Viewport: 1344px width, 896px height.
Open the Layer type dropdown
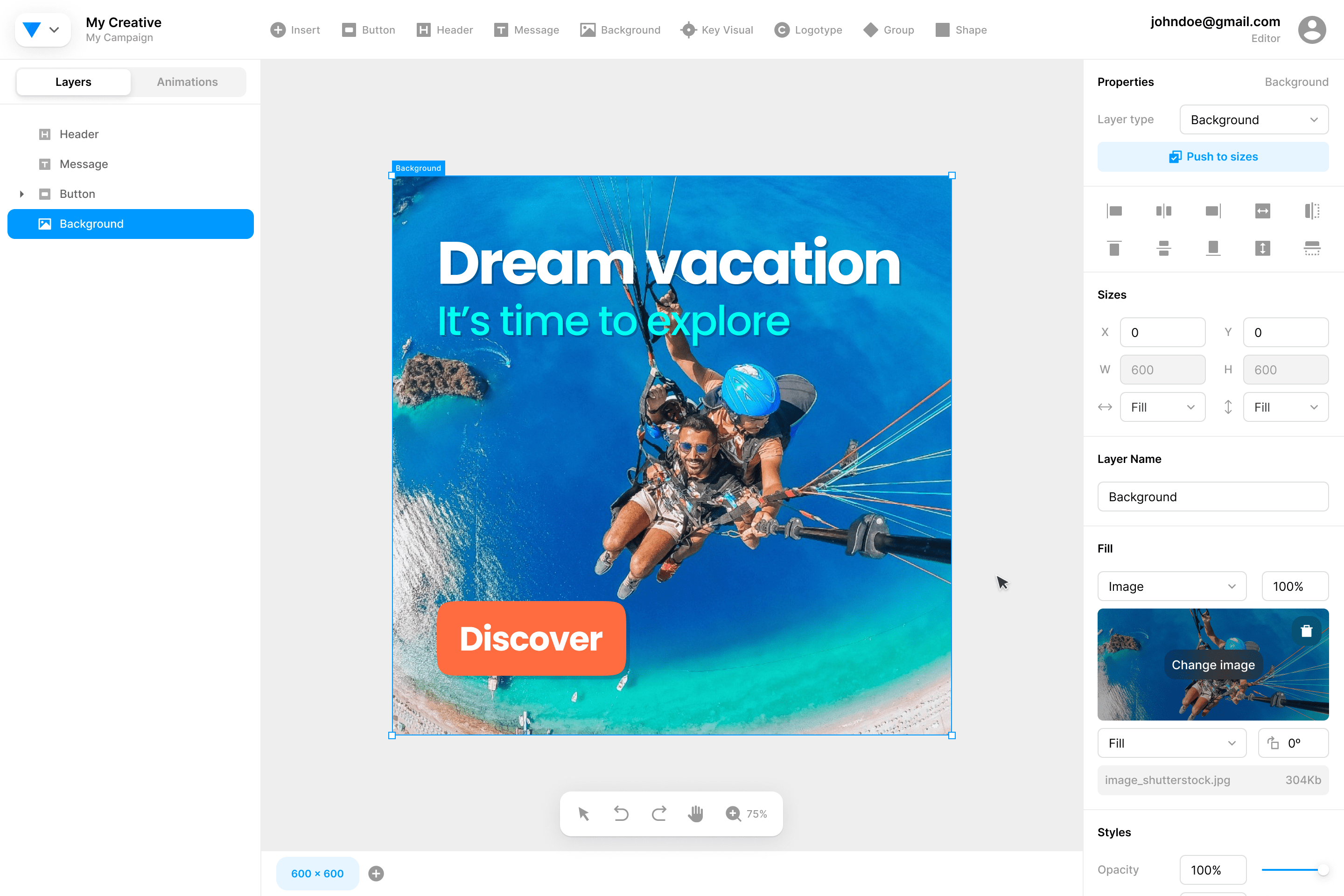tap(1254, 119)
